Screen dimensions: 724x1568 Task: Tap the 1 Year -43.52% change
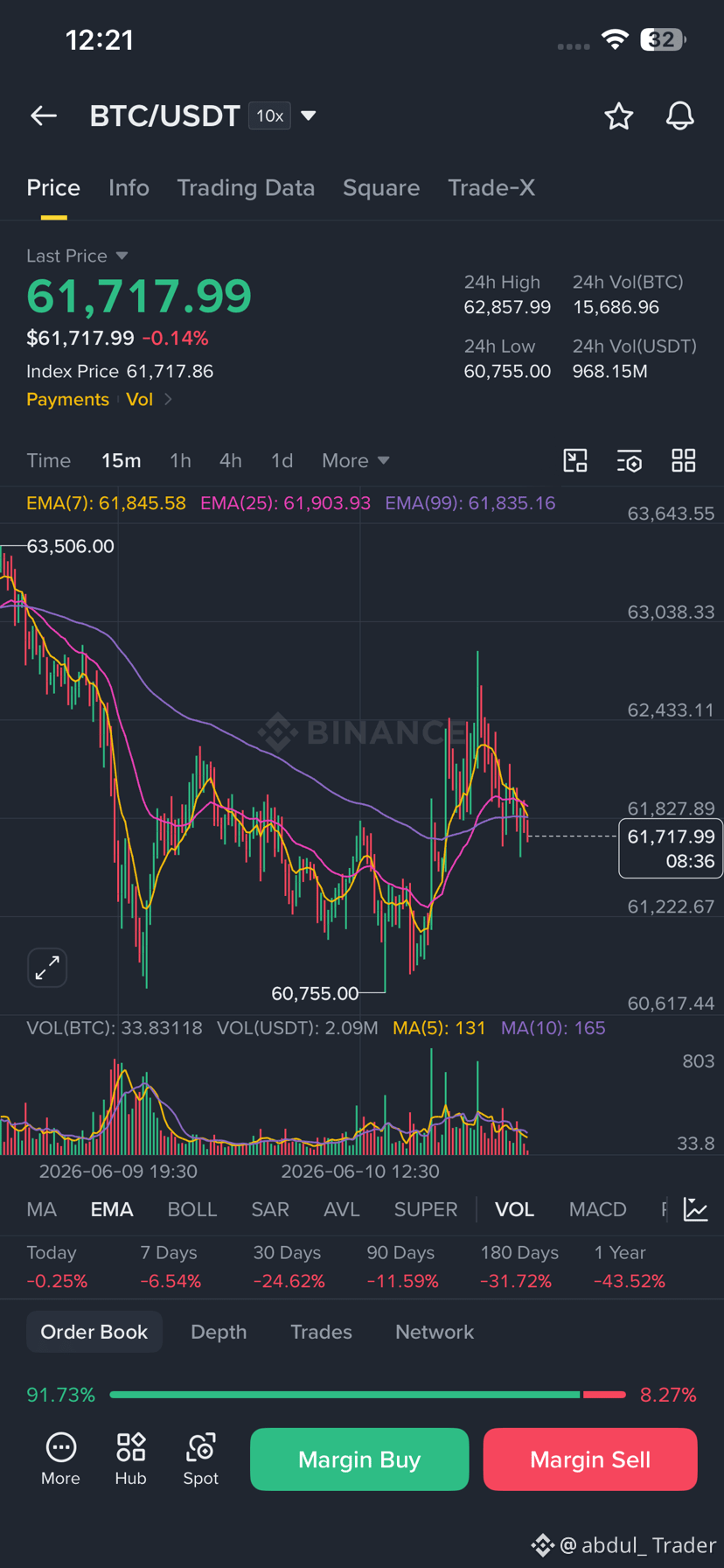[630, 1267]
